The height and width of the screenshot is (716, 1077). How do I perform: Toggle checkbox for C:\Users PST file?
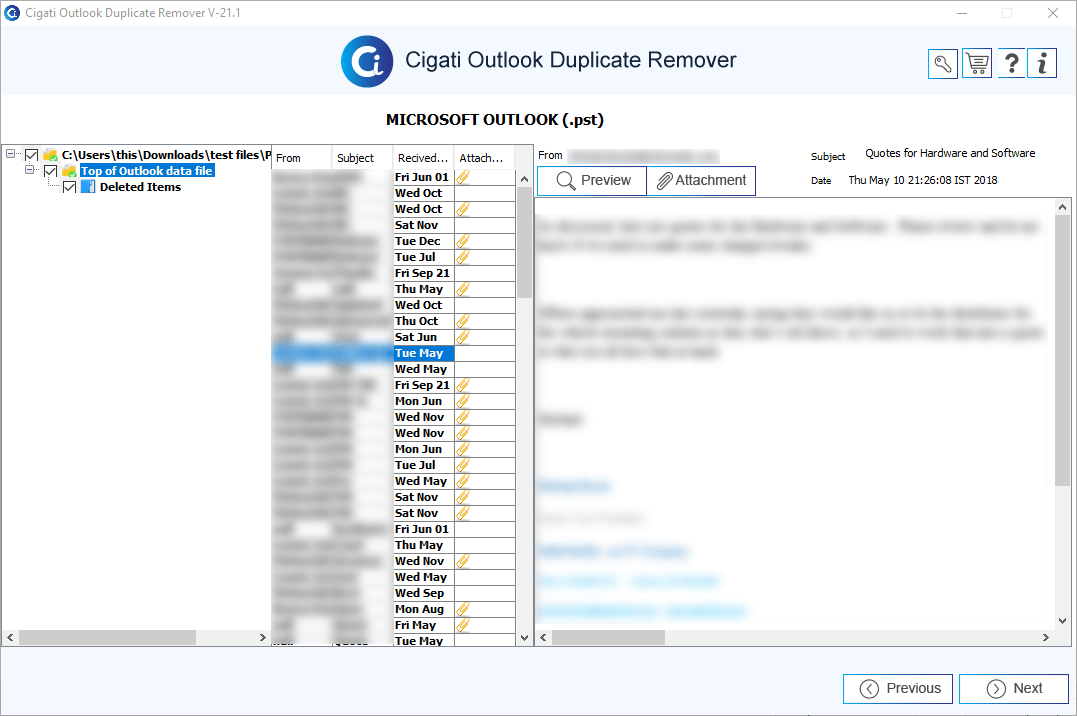tap(32, 155)
